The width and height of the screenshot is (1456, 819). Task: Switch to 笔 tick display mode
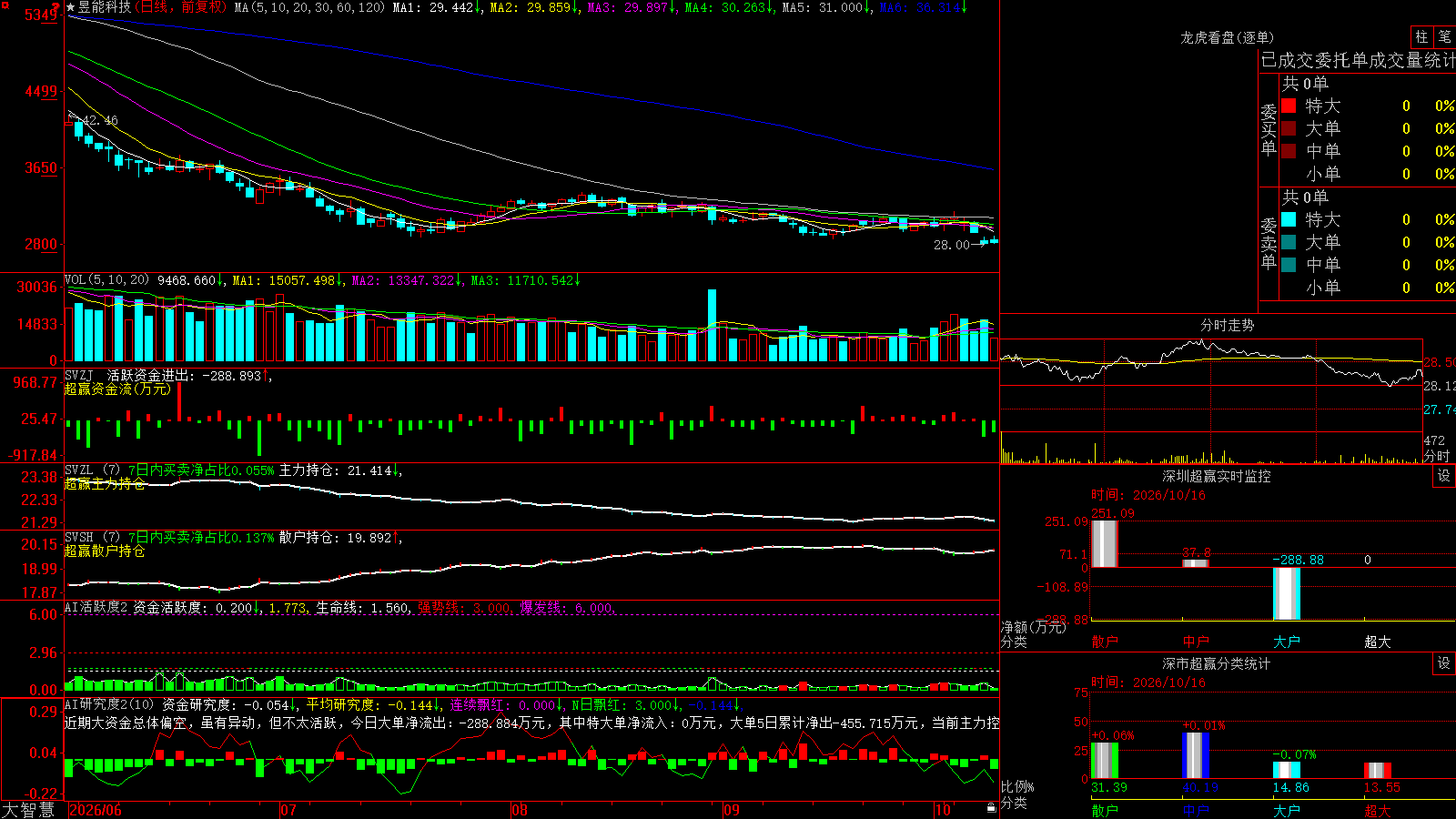[1445, 36]
